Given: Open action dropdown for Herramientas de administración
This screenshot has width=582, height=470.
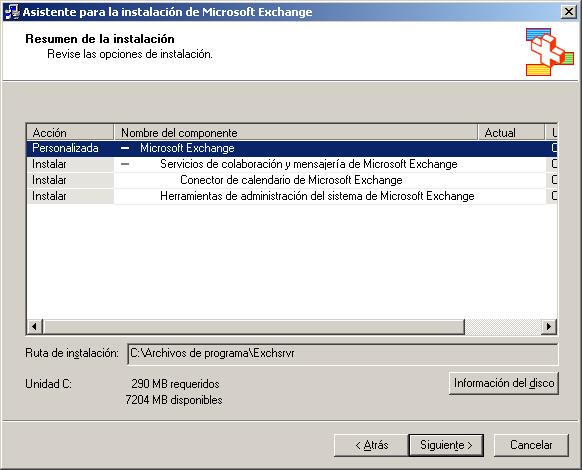Looking at the screenshot, I should 70,196.
